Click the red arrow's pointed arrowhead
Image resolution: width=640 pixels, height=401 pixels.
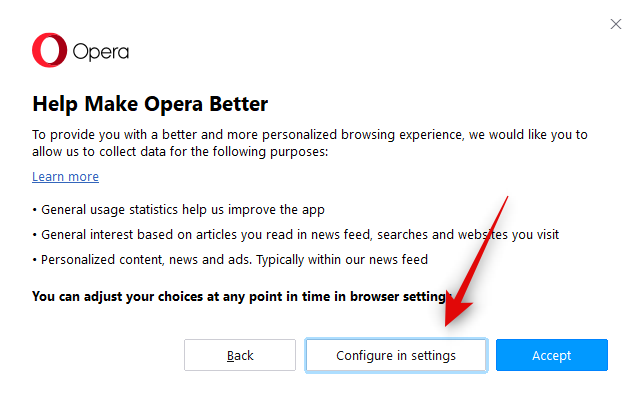tap(454, 318)
